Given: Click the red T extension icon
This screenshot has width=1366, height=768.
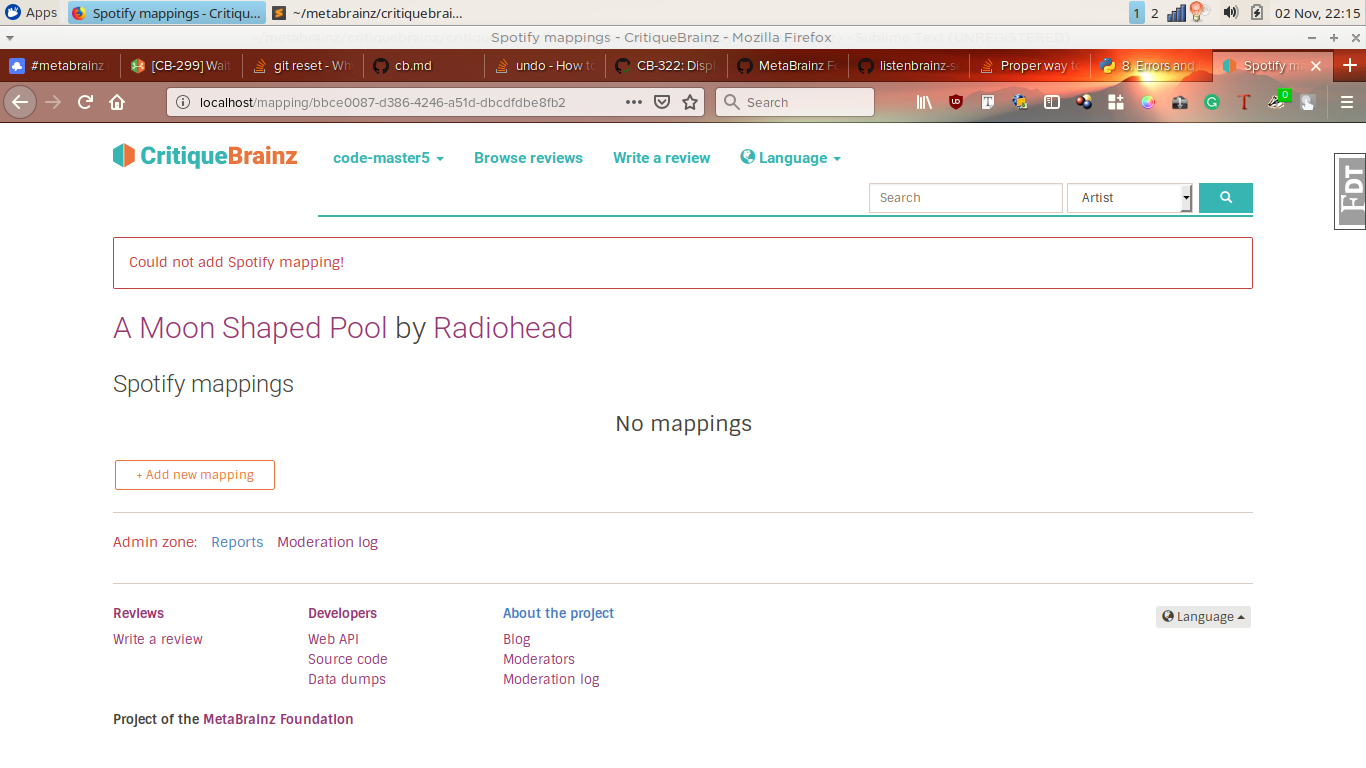Looking at the screenshot, I should point(1244,102).
